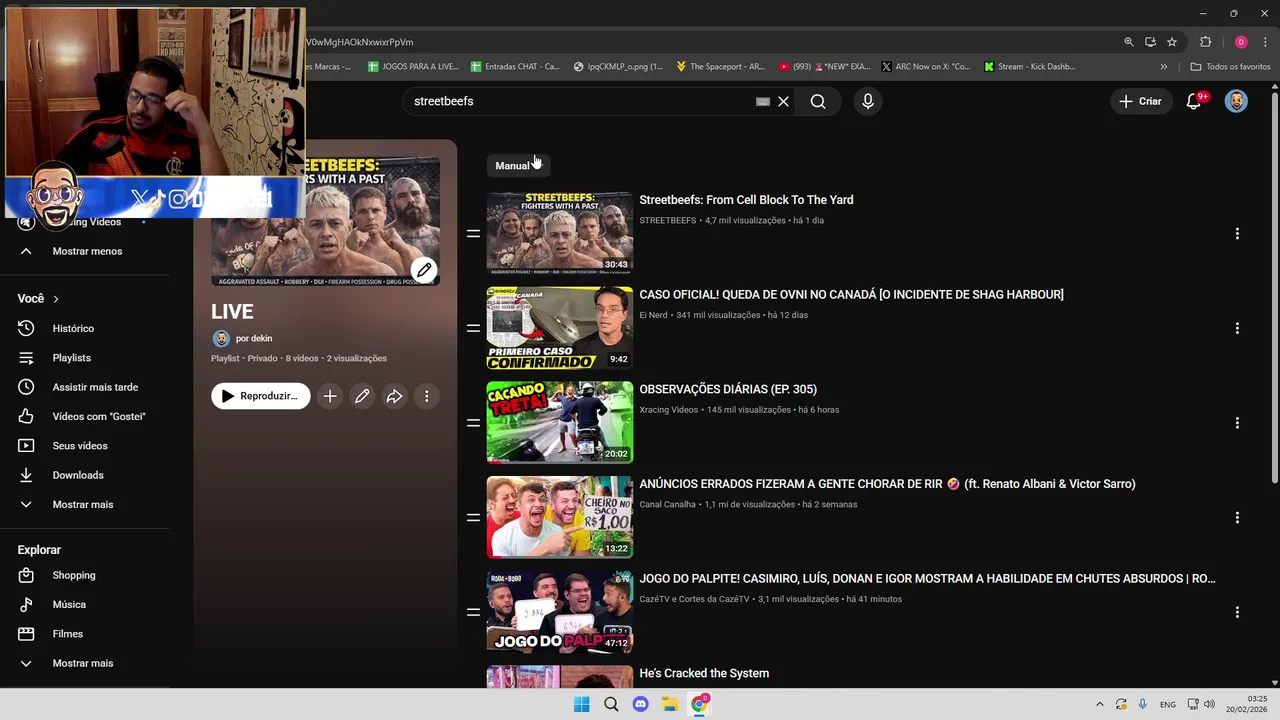Image resolution: width=1280 pixels, height=720 pixels.
Task: Click the streetbeefs search input field
Action: pyautogui.click(x=580, y=101)
